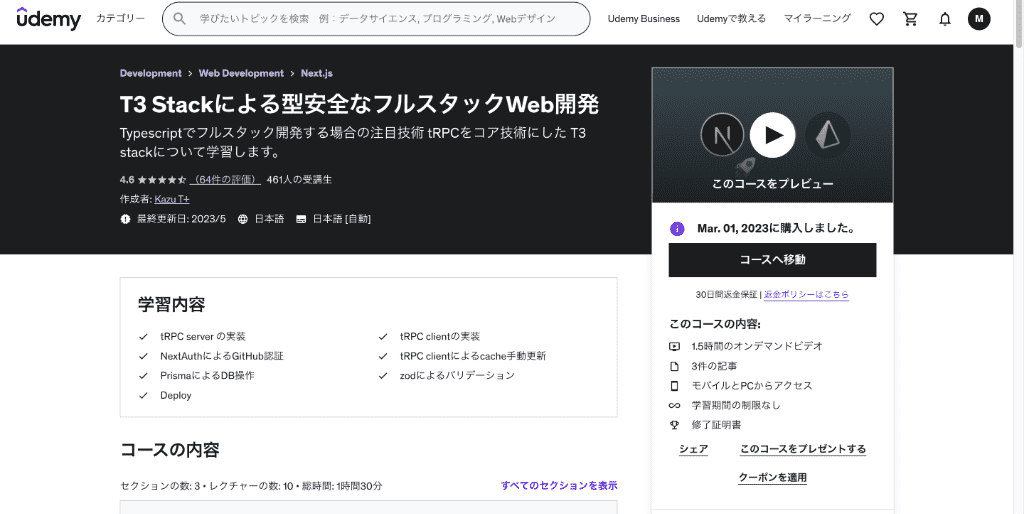Click '3件の記事' text
Image resolution: width=1024 pixels, height=514 pixels.
tap(714, 366)
